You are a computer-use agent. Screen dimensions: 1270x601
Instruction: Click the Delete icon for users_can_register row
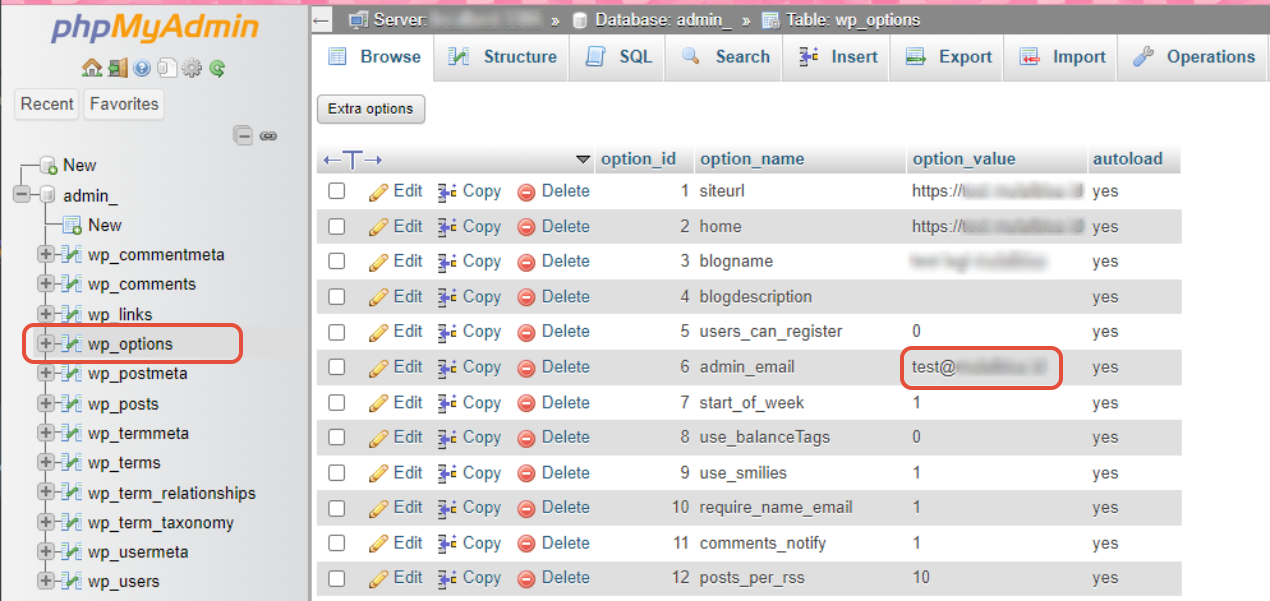pos(527,332)
